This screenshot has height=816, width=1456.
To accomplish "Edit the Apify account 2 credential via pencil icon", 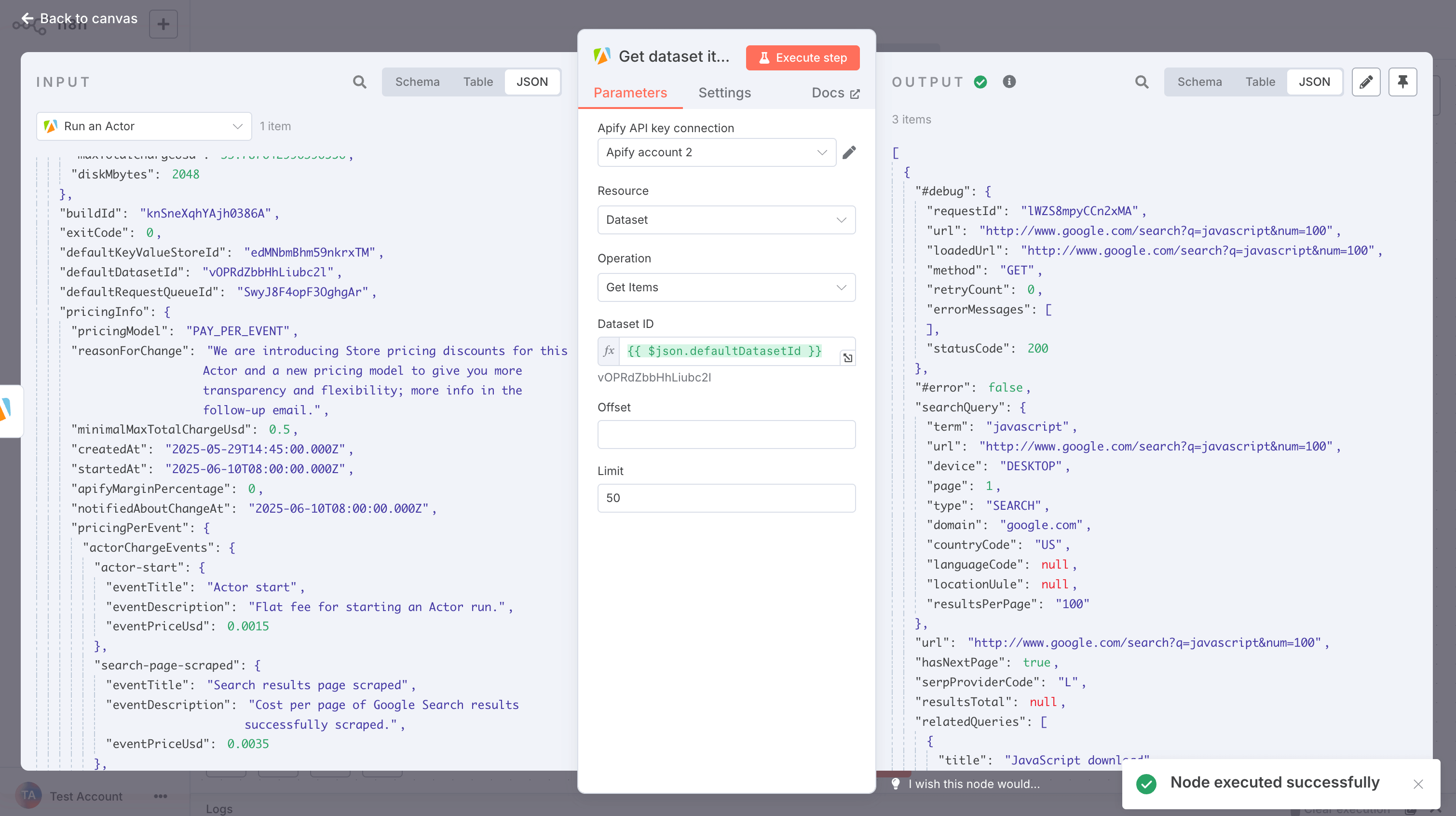I will (x=850, y=152).
